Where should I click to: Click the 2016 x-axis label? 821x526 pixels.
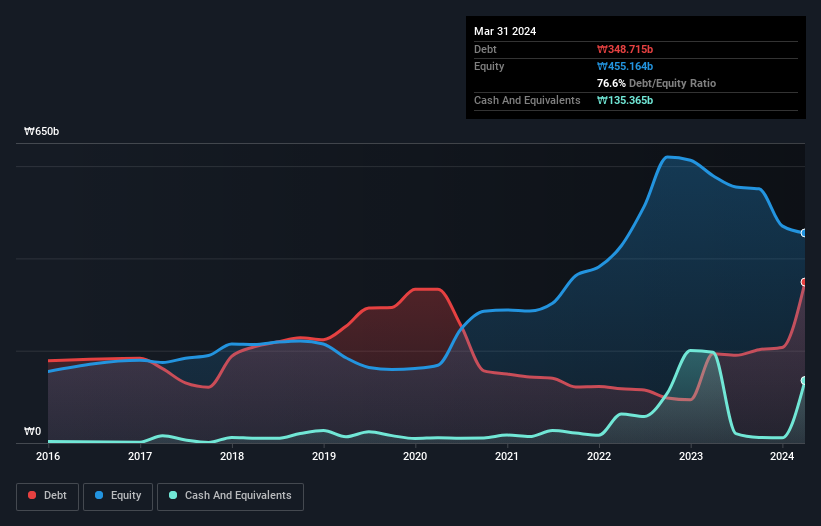coord(48,456)
